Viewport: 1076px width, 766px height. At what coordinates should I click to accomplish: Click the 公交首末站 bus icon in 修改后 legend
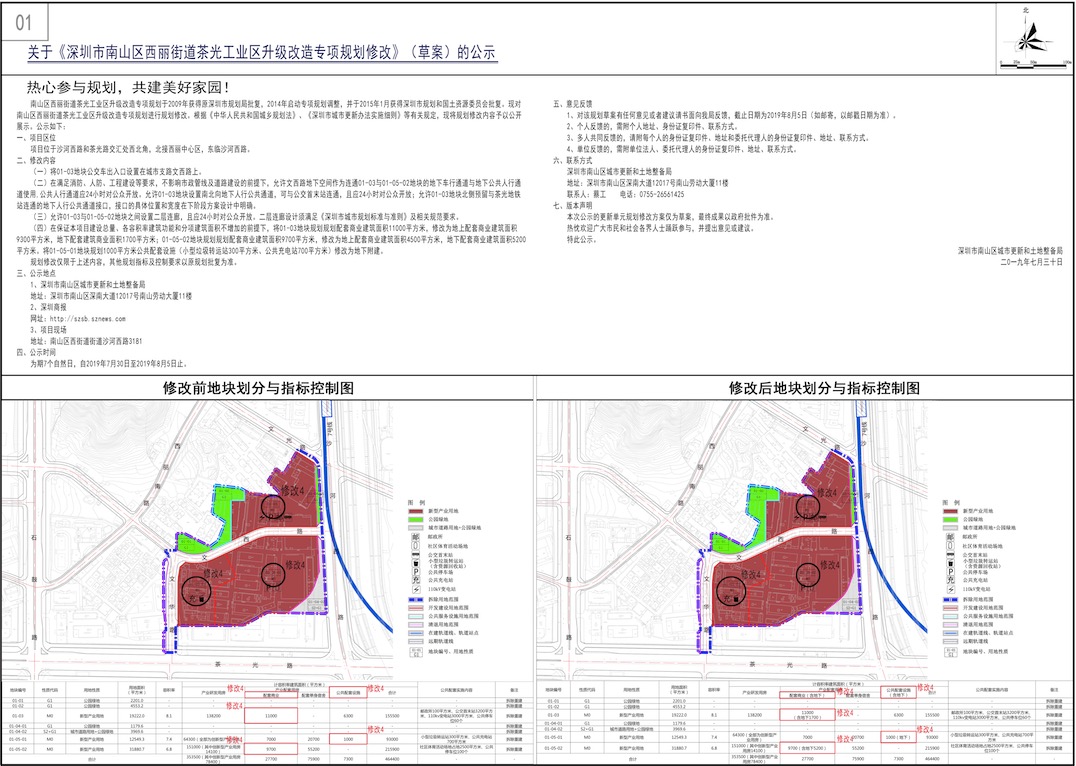[950, 555]
